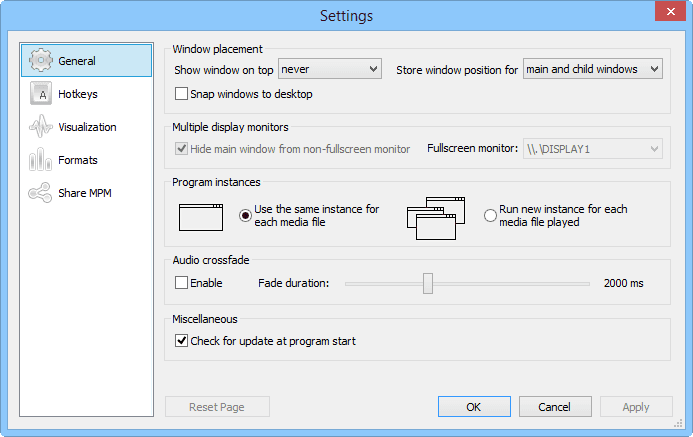
Task: Click the Share MPM icon
Action: tap(40, 193)
